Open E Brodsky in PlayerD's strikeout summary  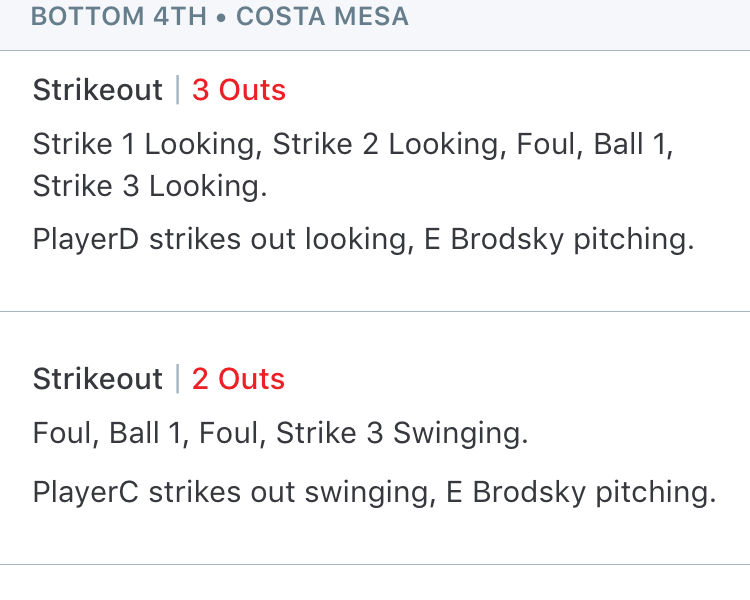pyautogui.click(x=494, y=239)
